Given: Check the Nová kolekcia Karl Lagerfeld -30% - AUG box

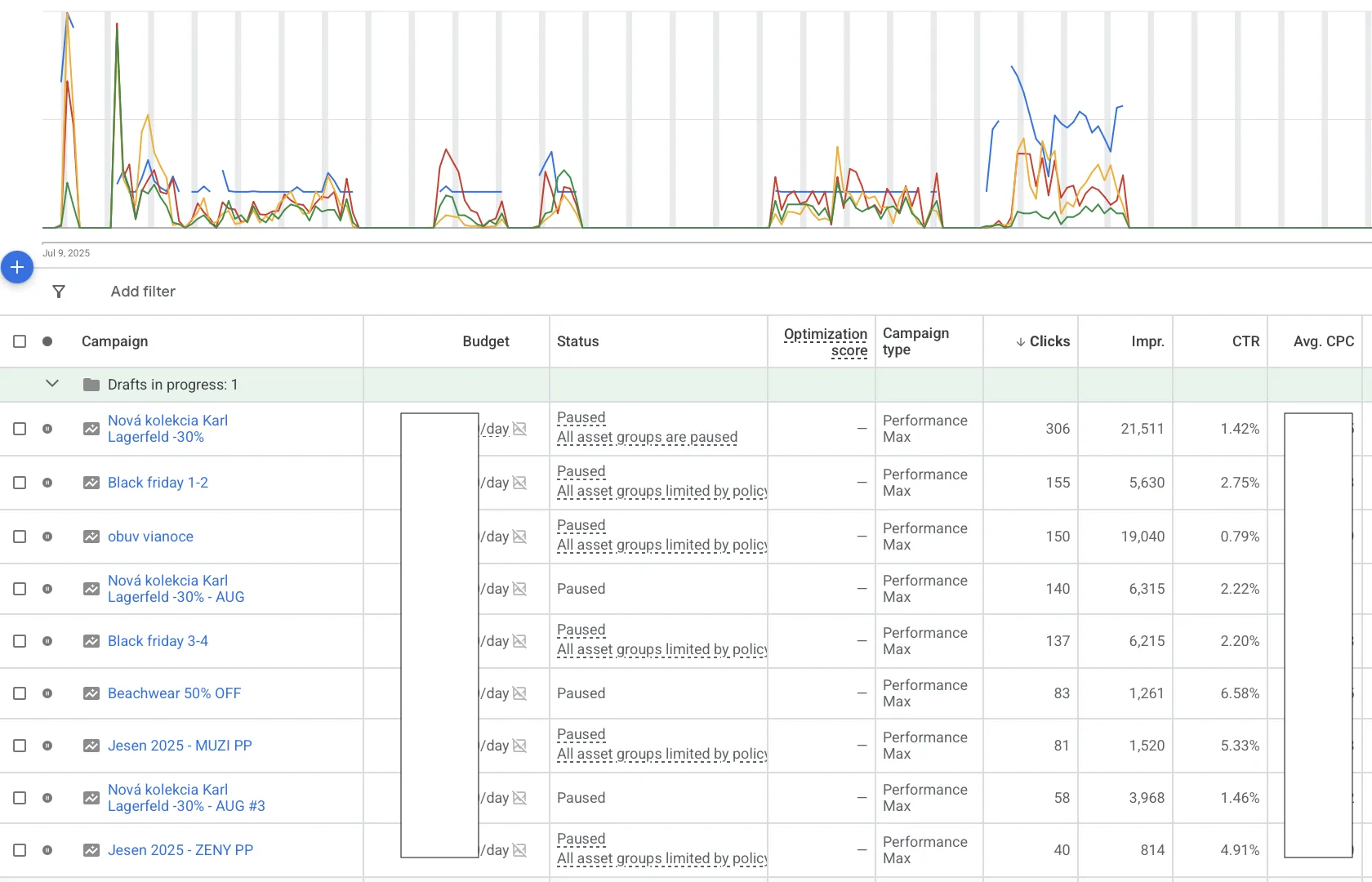Looking at the screenshot, I should tap(20, 589).
